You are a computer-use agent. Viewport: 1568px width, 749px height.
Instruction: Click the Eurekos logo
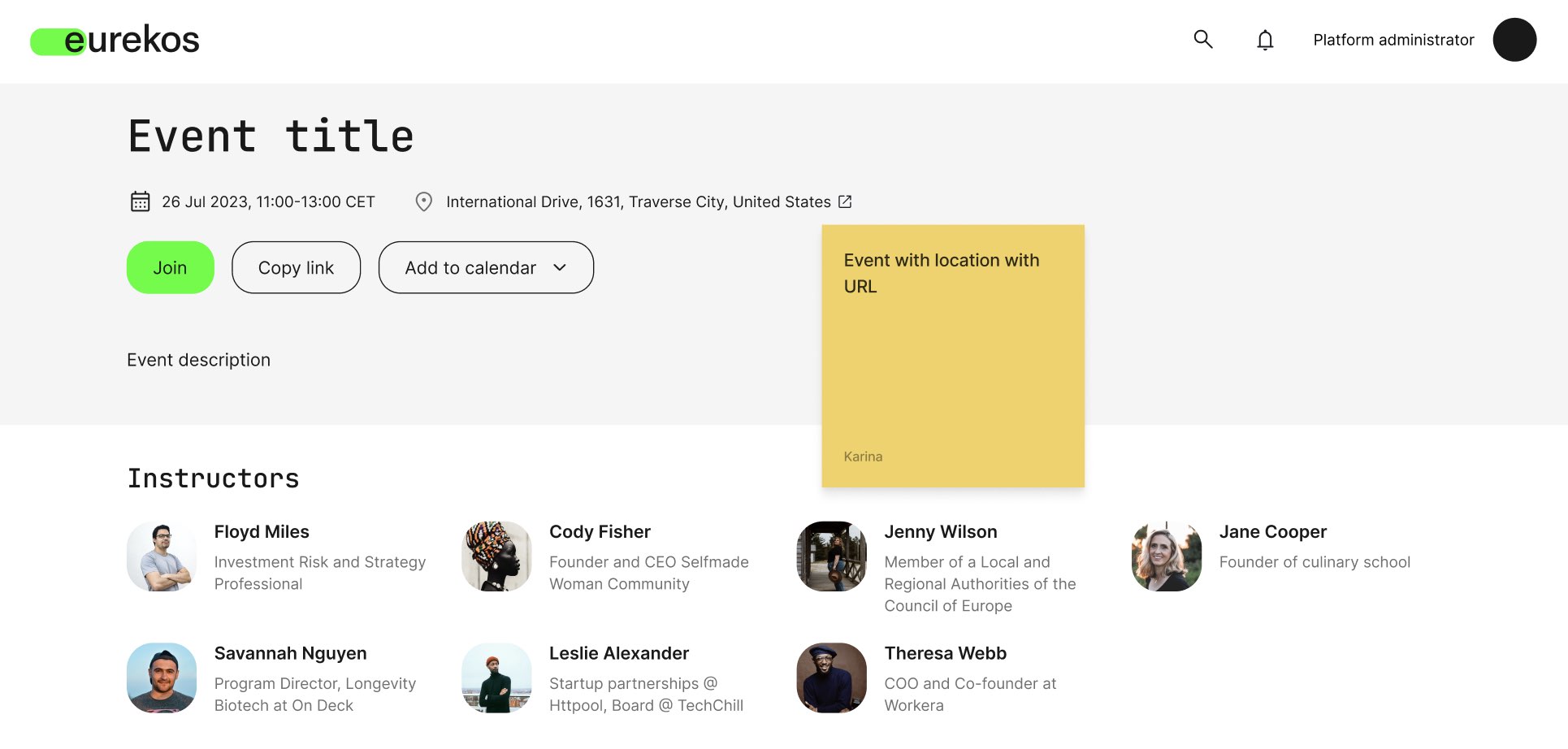[115, 40]
